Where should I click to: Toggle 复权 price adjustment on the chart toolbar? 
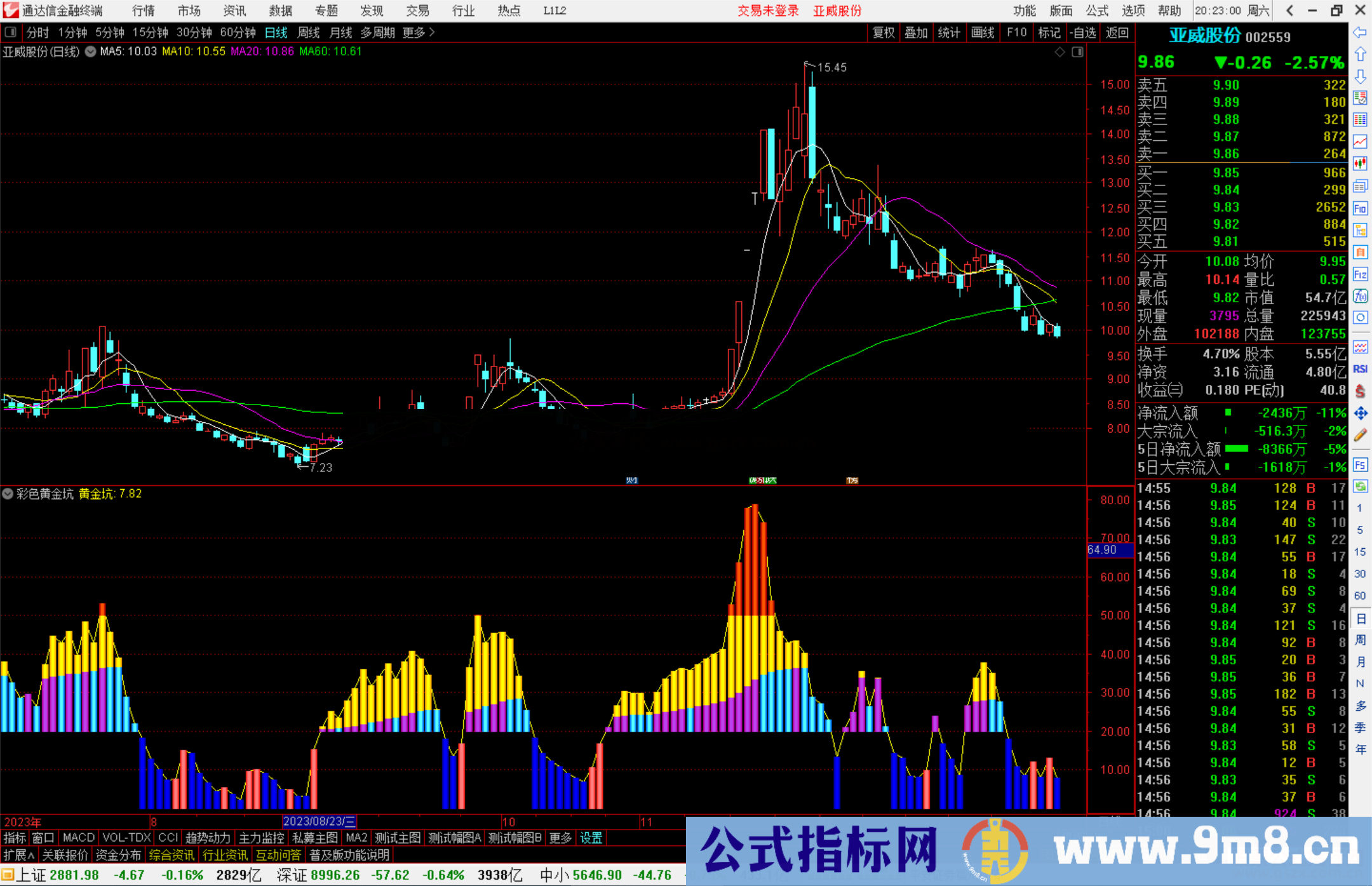[x=883, y=32]
